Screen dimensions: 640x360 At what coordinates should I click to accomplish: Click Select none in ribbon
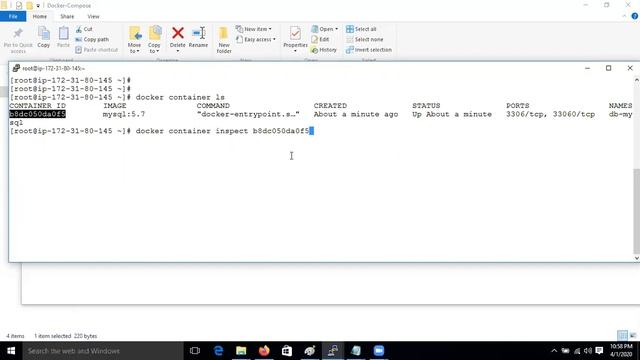point(364,39)
